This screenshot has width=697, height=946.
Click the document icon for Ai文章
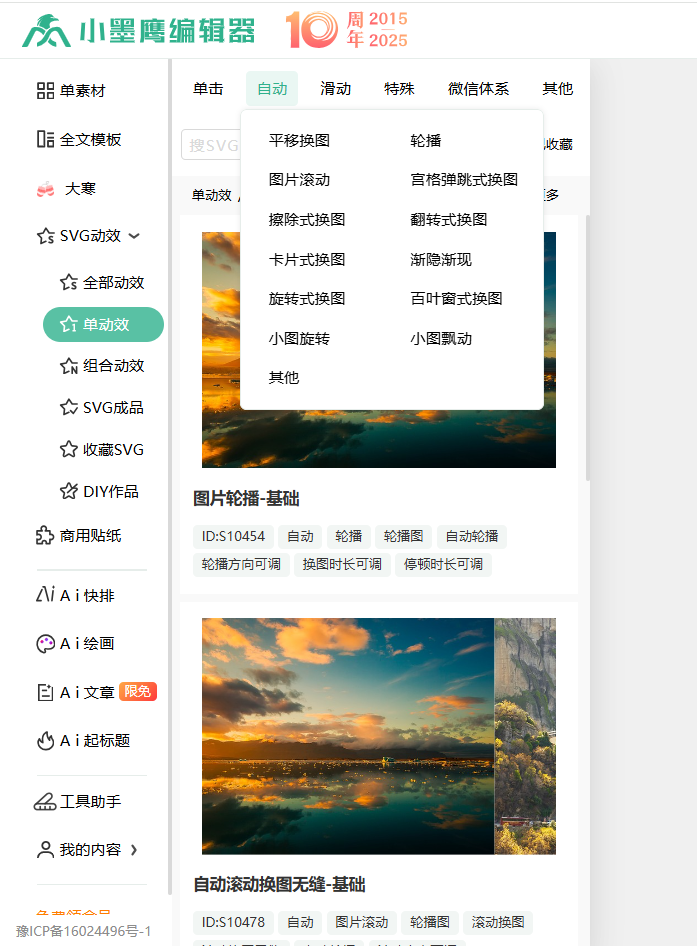pos(45,692)
